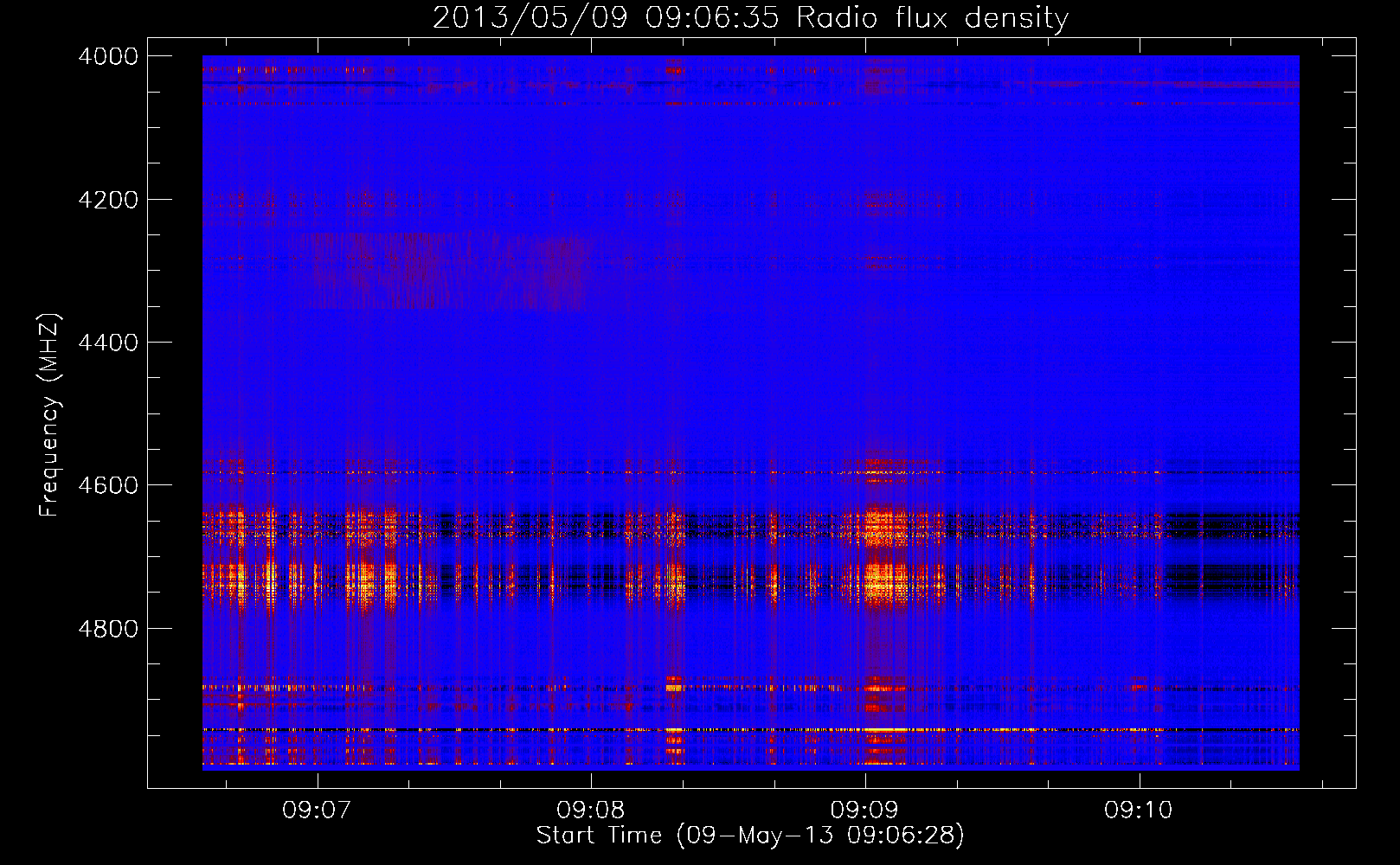Click the 4000 frequency tick label
Screen dimensions: 1400x865
pyautogui.click(x=108, y=56)
